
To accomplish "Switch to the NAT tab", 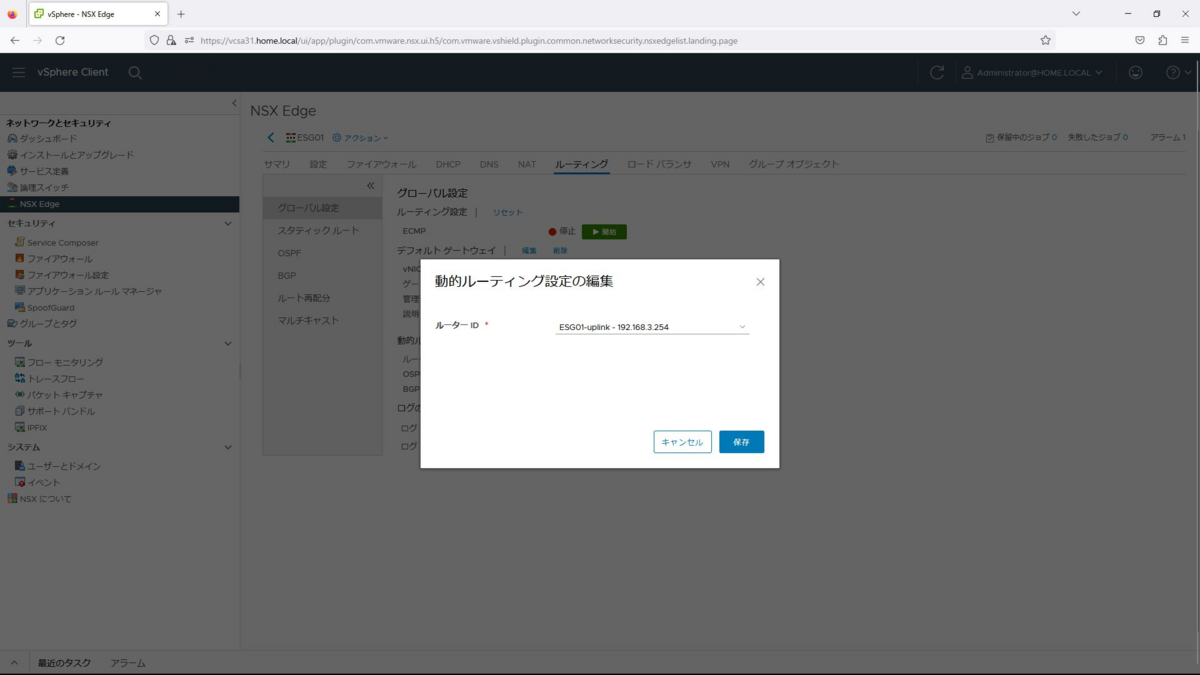I will click(x=527, y=164).
